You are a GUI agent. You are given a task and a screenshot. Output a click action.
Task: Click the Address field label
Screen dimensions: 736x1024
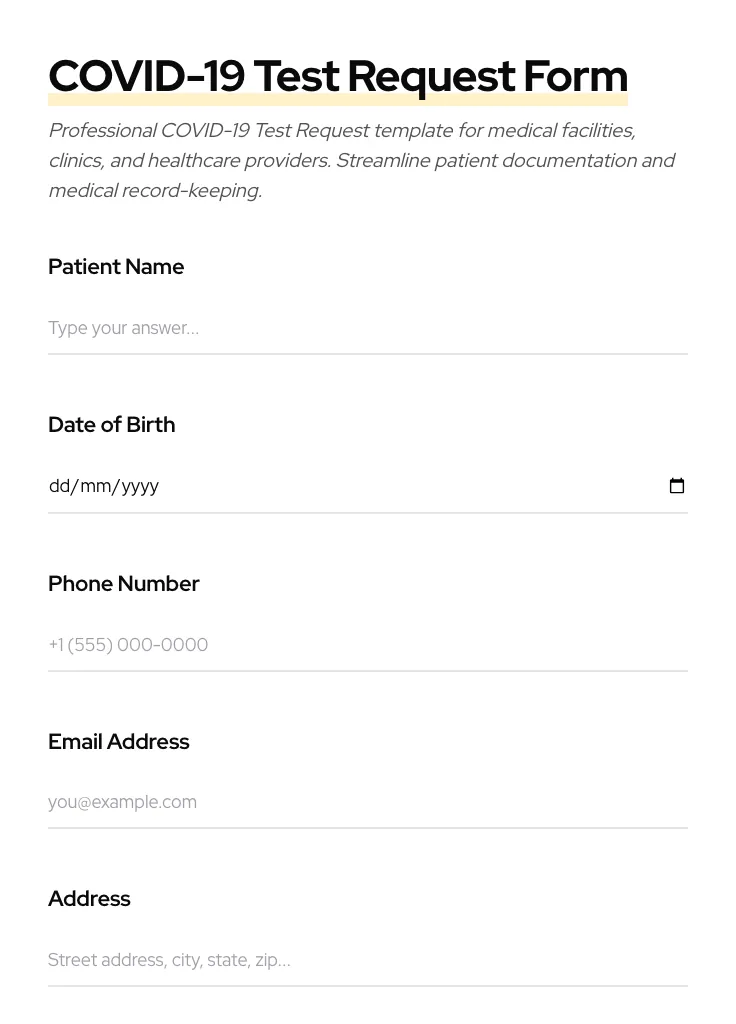click(89, 899)
